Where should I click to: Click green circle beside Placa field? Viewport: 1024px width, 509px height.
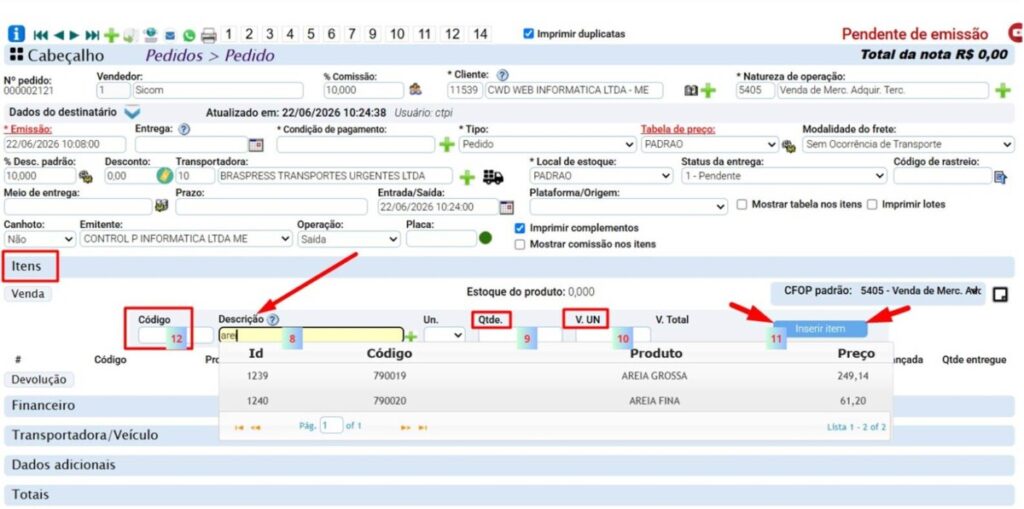pos(485,238)
